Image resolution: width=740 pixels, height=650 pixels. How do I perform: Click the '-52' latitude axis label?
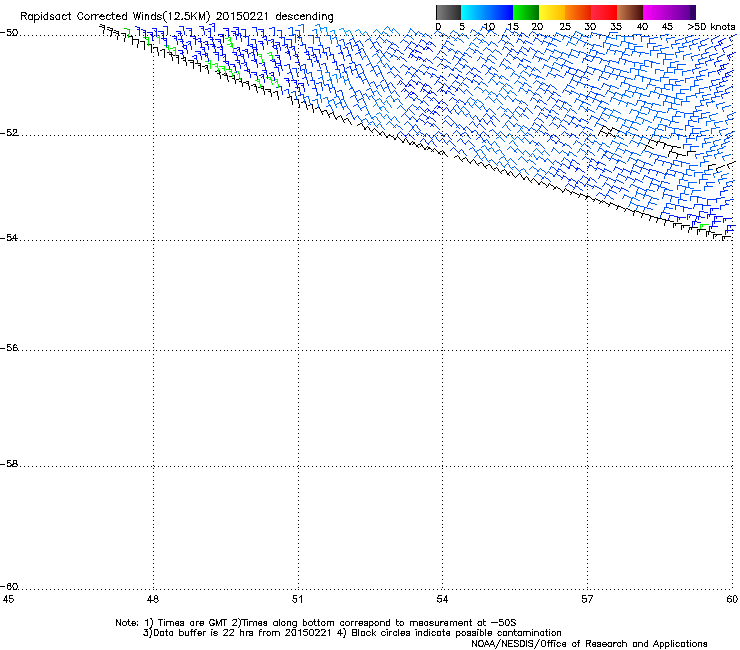(9, 133)
